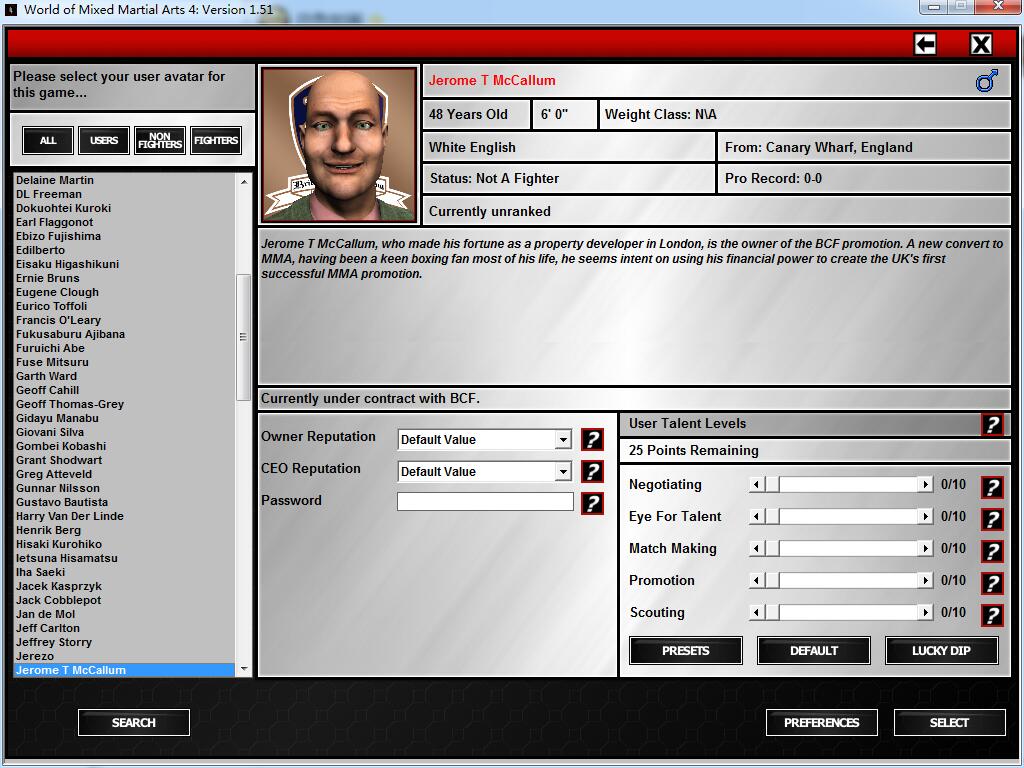Click the Eye For Talent slider track
Screen dimensions: 1024x768
click(848, 517)
